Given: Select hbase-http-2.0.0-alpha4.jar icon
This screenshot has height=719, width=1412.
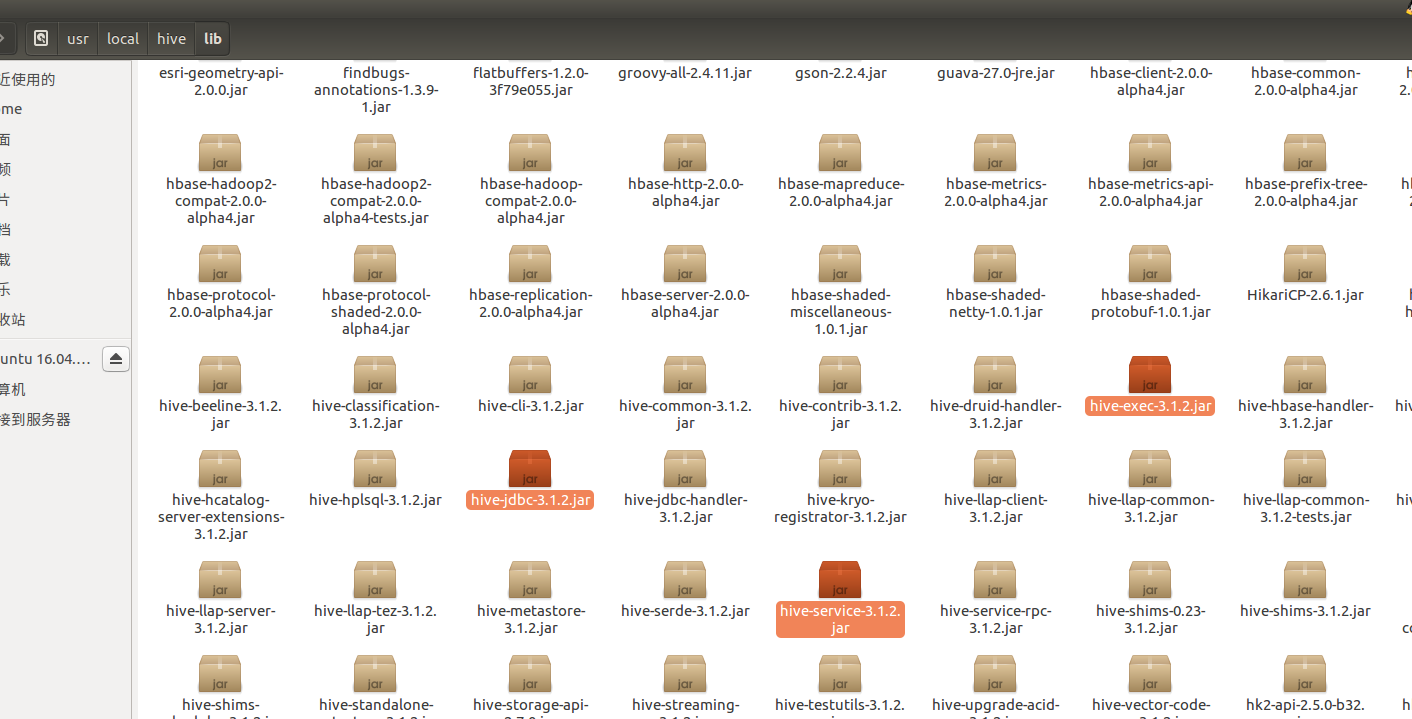Looking at the screenshot, I should [x=685, y=153].
